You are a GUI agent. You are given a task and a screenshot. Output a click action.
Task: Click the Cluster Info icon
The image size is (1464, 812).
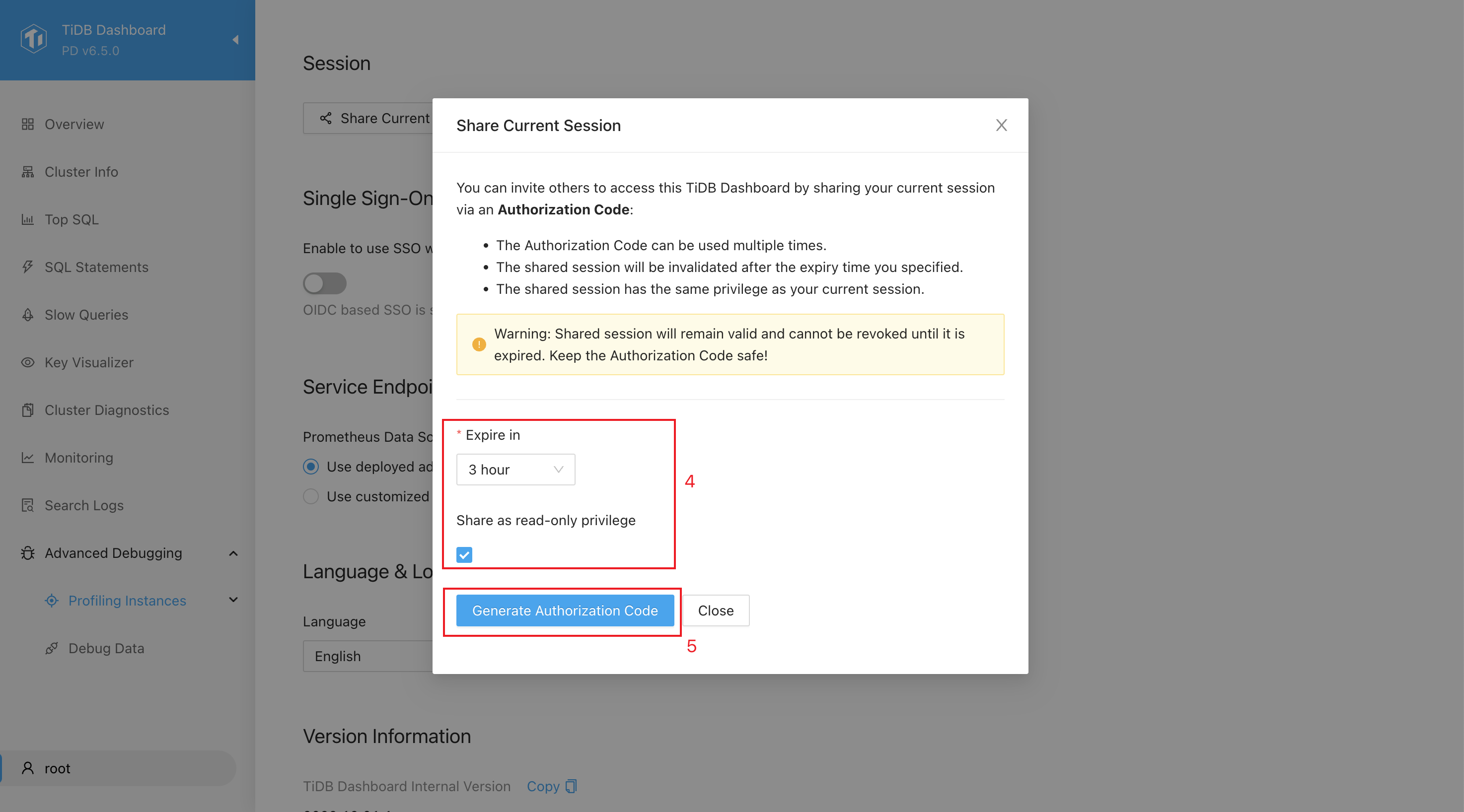coord(28,172)
